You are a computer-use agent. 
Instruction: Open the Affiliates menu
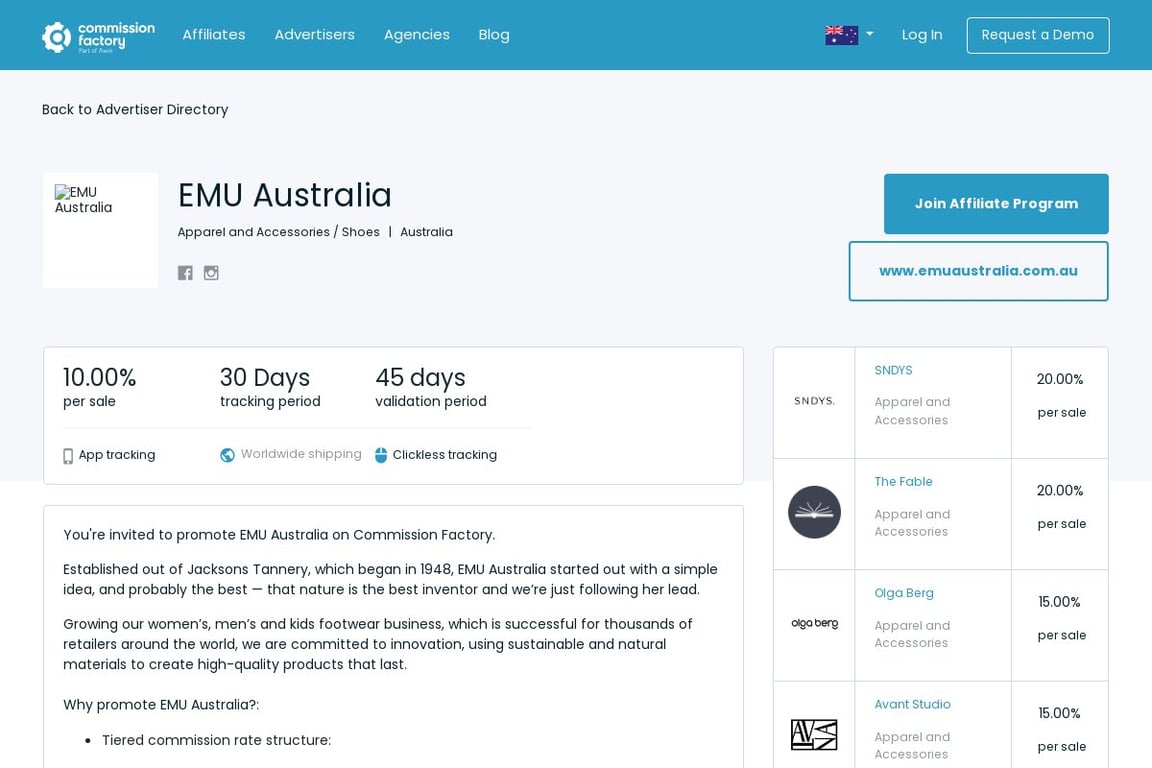click(x=214, y=35)
